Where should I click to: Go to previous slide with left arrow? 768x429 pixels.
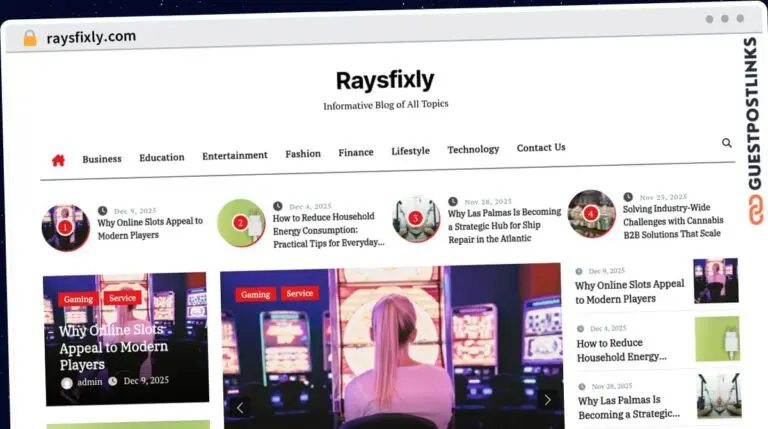coord(240,407)
